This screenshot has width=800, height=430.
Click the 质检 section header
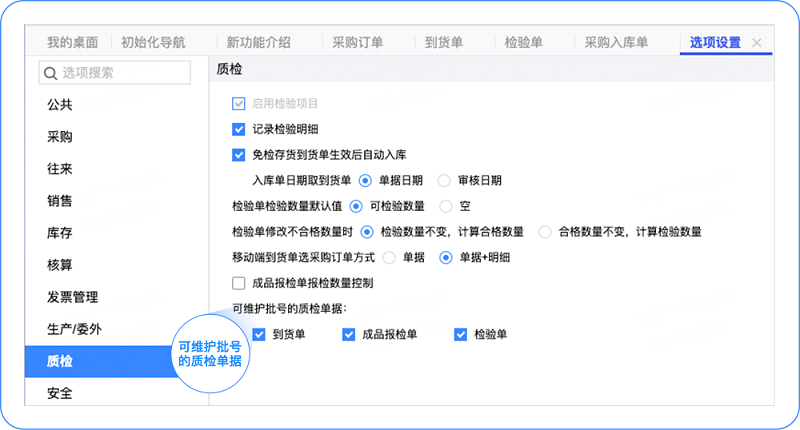229,69
